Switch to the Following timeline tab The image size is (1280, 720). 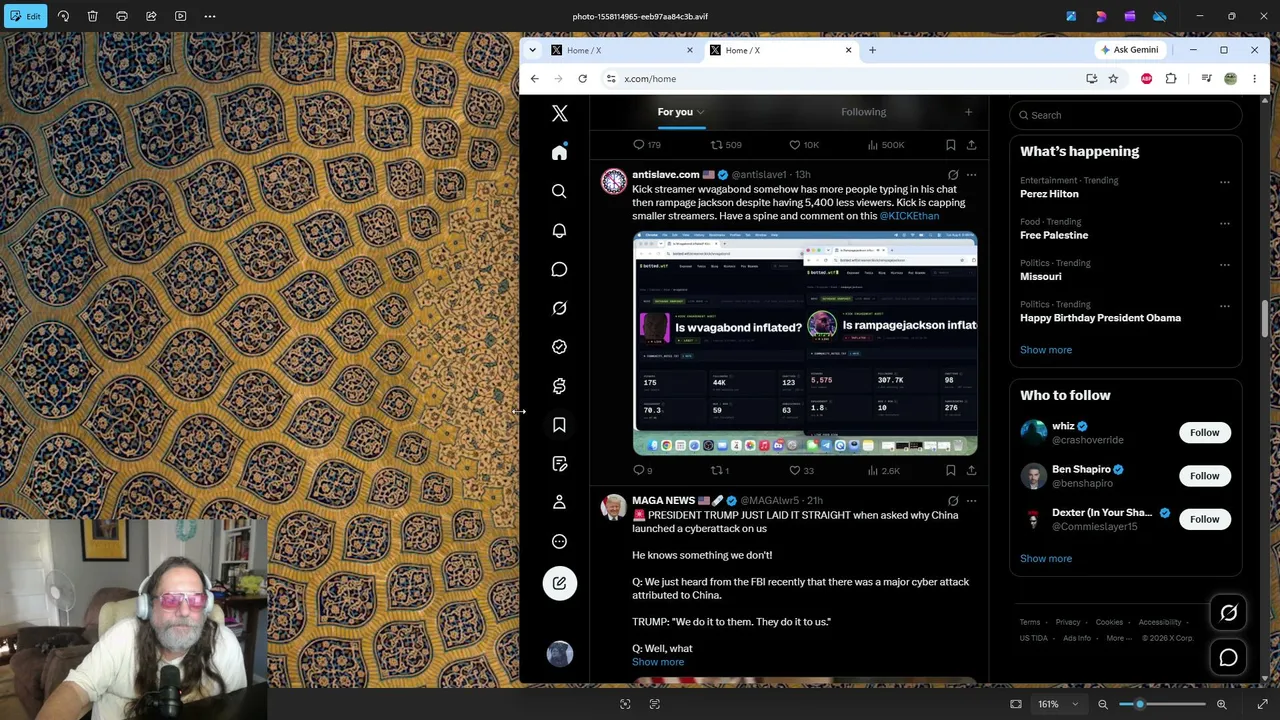tap(864, 112)
